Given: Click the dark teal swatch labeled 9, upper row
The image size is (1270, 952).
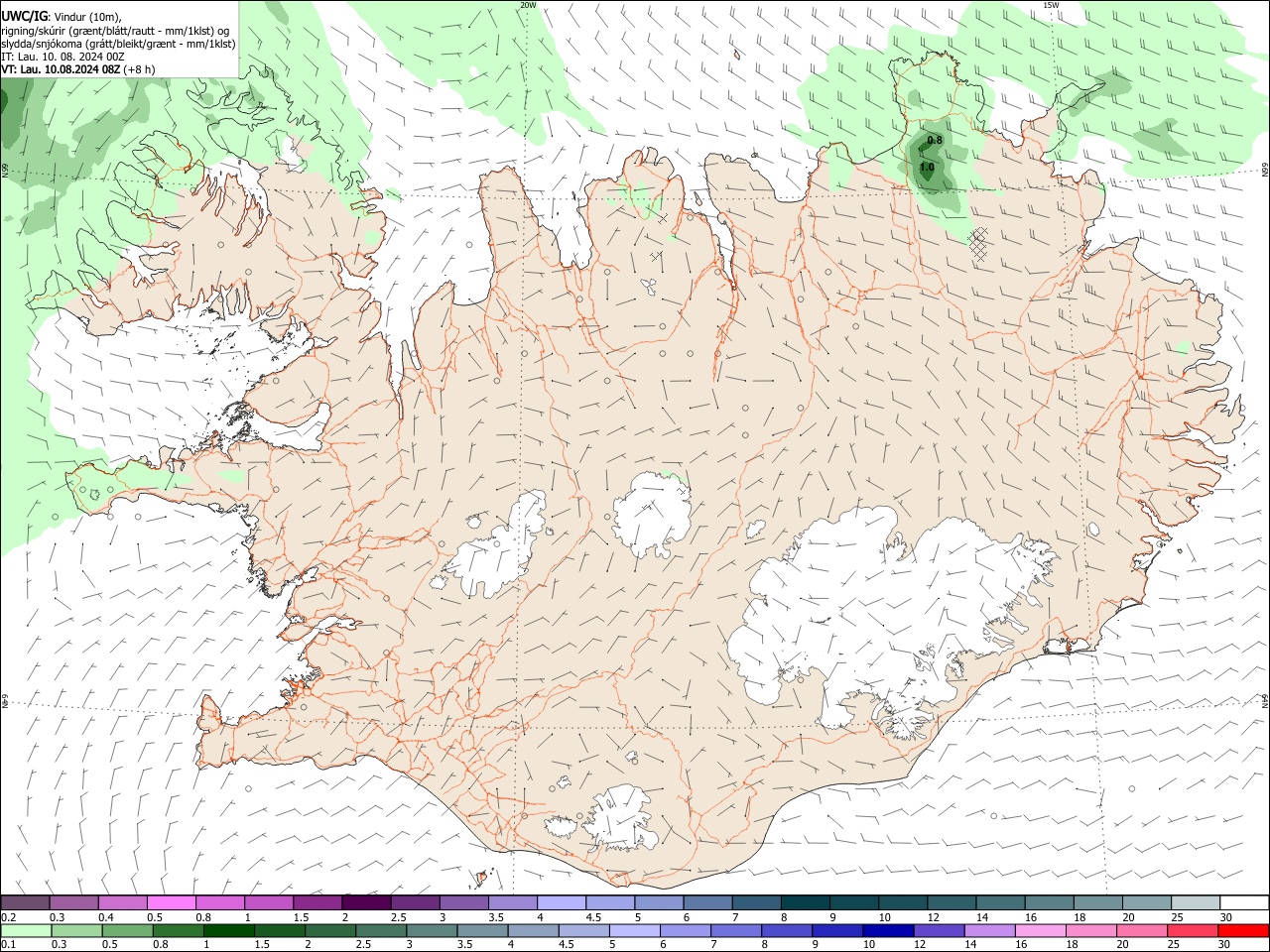Looking at the screenshot, I should [854, 902].
